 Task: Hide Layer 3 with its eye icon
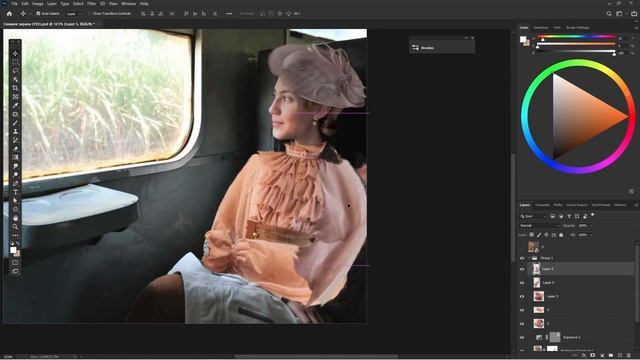(522, 296)
